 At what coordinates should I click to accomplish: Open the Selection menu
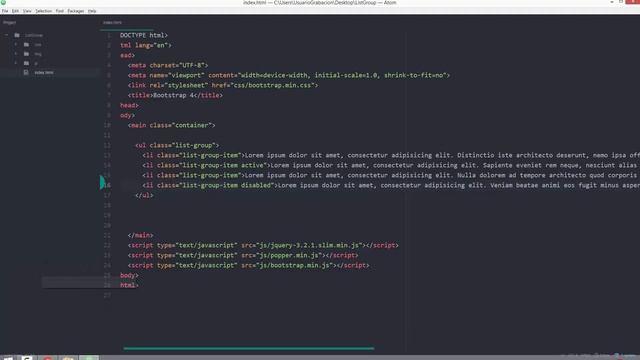click(43, 11)
